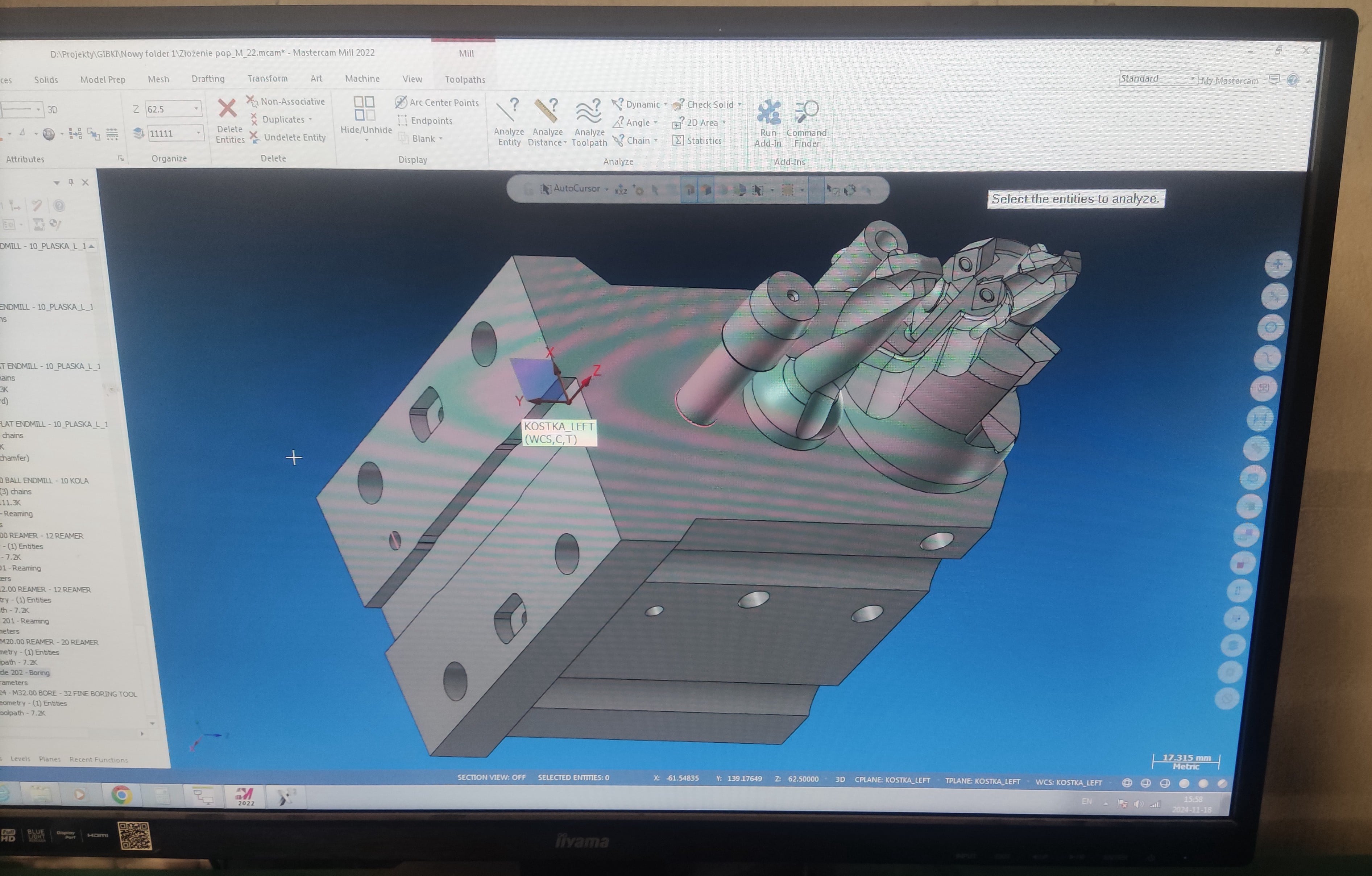The image size is (1372, 876).
Task: Open the Command Finder
Action: tap(806, 112)
